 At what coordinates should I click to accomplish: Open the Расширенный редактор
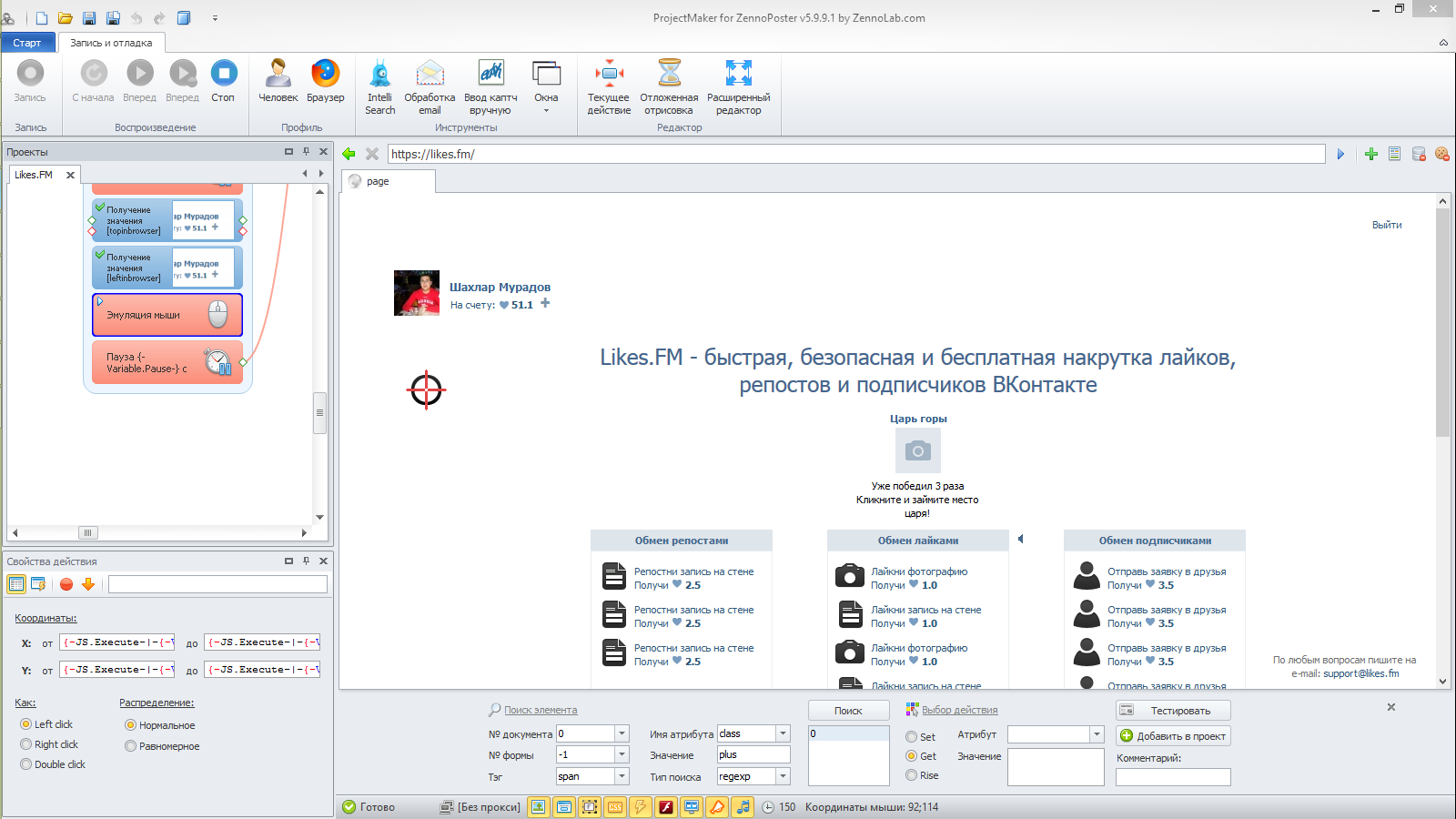[x=738, y=87]
